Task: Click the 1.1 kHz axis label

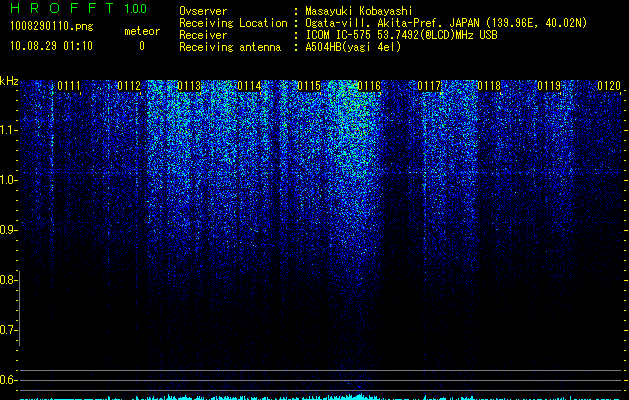Action: pos(8,130)
